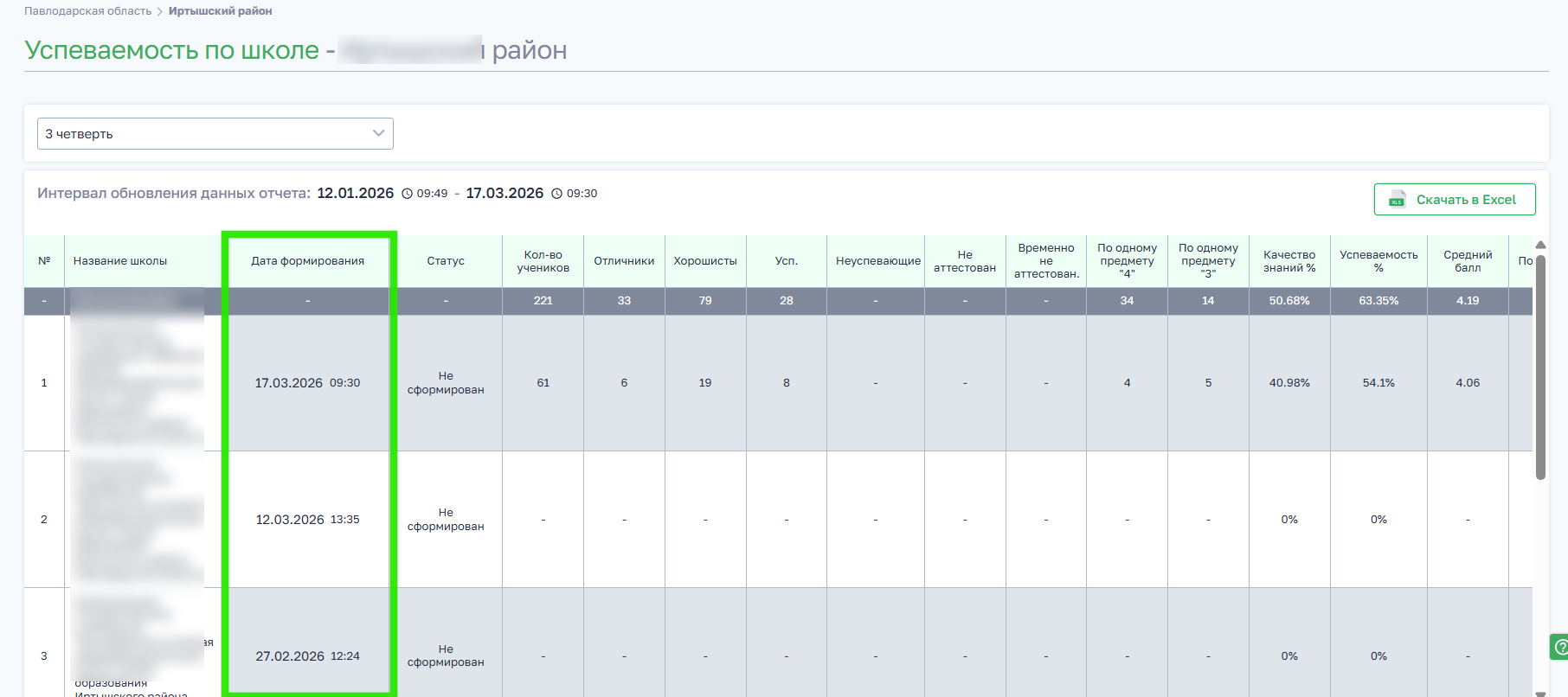1568x697 pixels.
Task: Click the Статус column header
Action: click(x=446, y=261)
